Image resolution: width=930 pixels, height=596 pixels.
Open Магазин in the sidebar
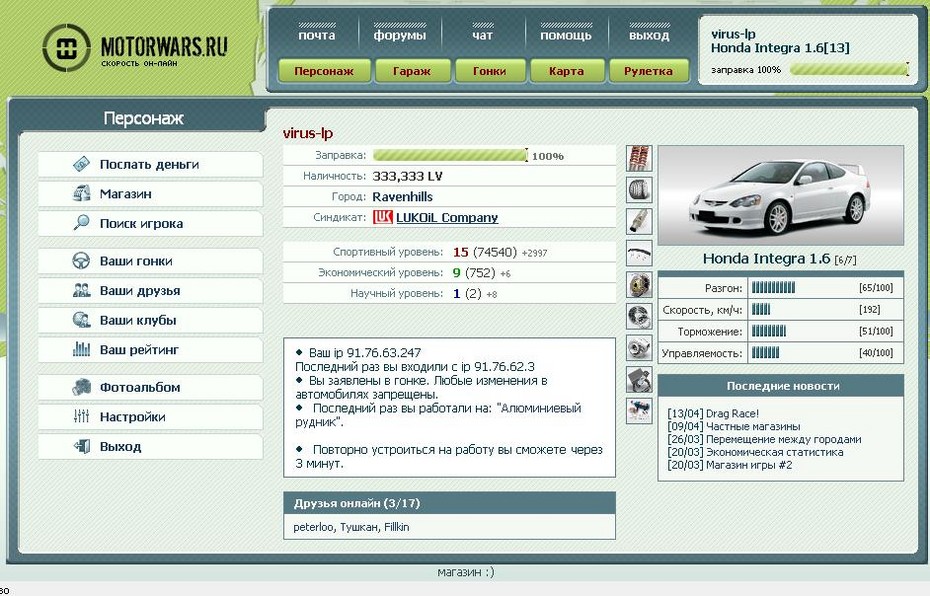pyautogui.click(x=151, y=194)
